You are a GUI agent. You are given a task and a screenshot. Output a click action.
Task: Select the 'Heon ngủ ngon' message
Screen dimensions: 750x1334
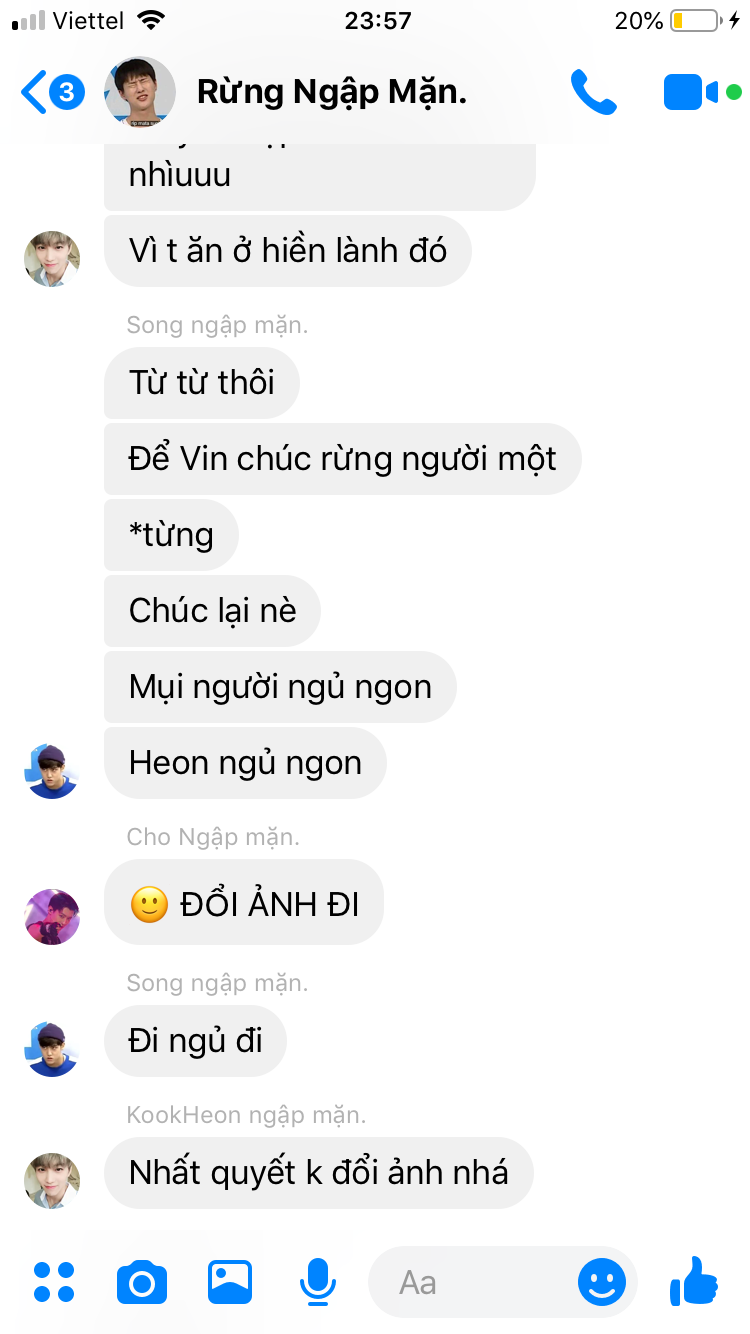click(245, 763)
